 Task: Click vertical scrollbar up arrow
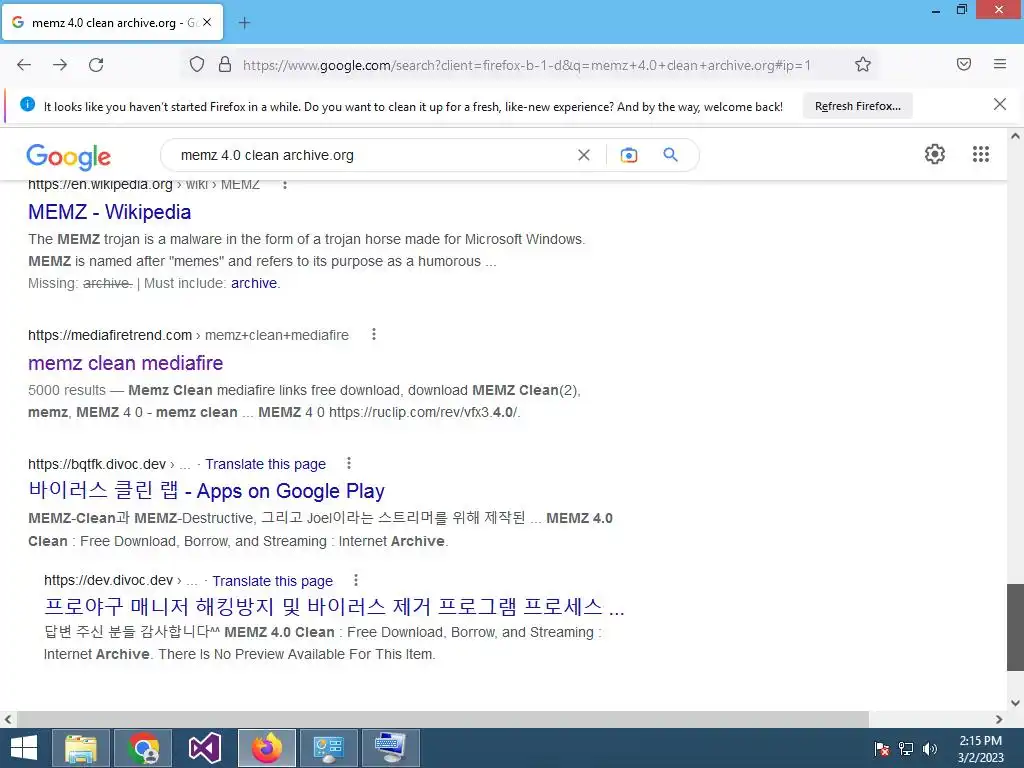(1015, 136)
